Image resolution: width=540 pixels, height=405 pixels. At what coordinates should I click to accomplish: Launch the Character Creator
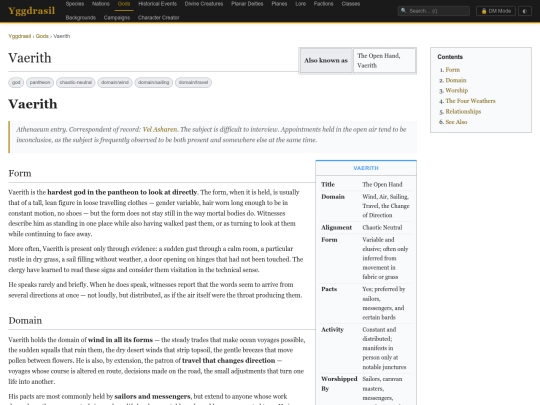pyautogui.click(x=158, y=18)
